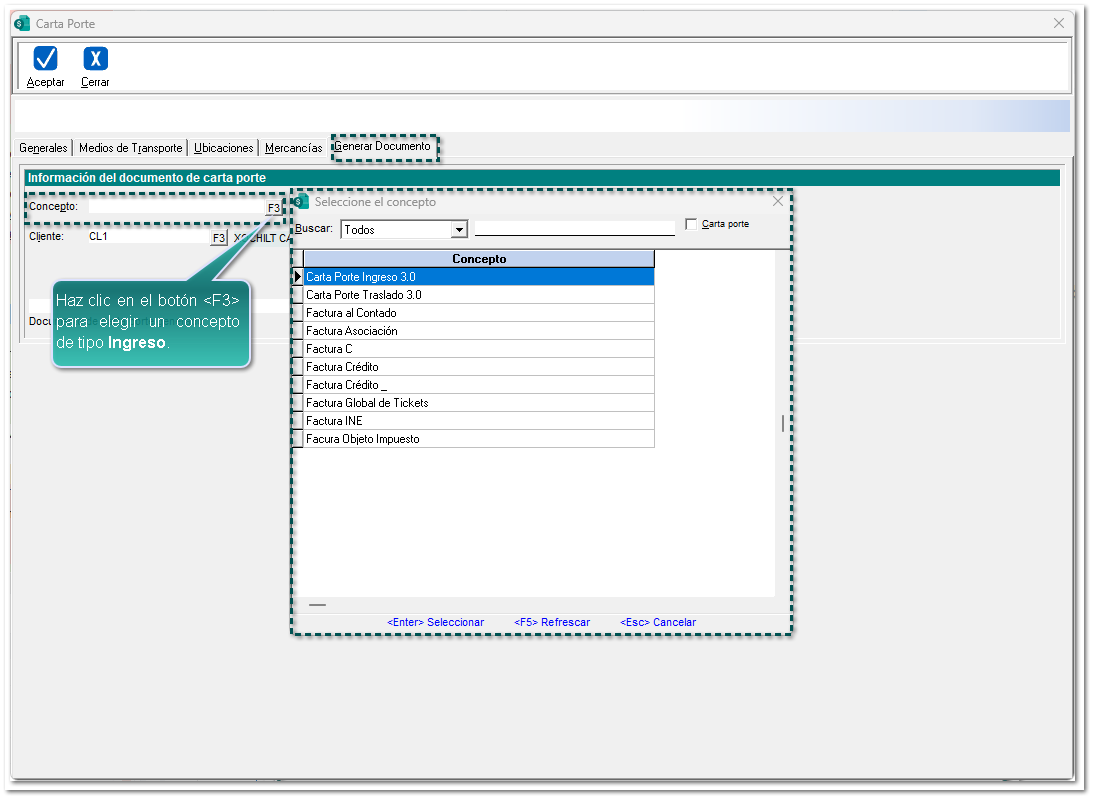The height and width of the screenshot is (799, 1093).
Task: Open the Mercancías tab
Action: [293, 148]
